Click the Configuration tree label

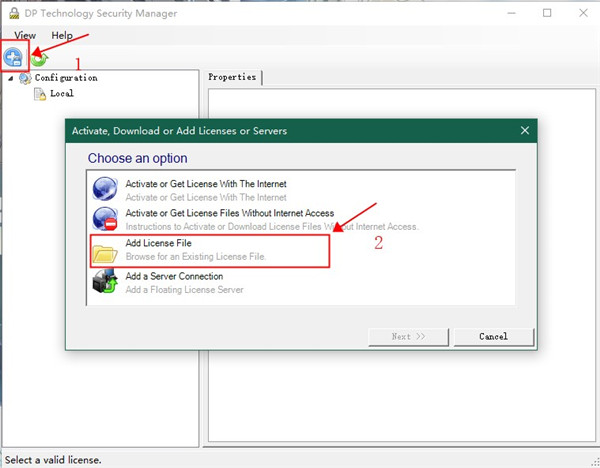point(66,78)
